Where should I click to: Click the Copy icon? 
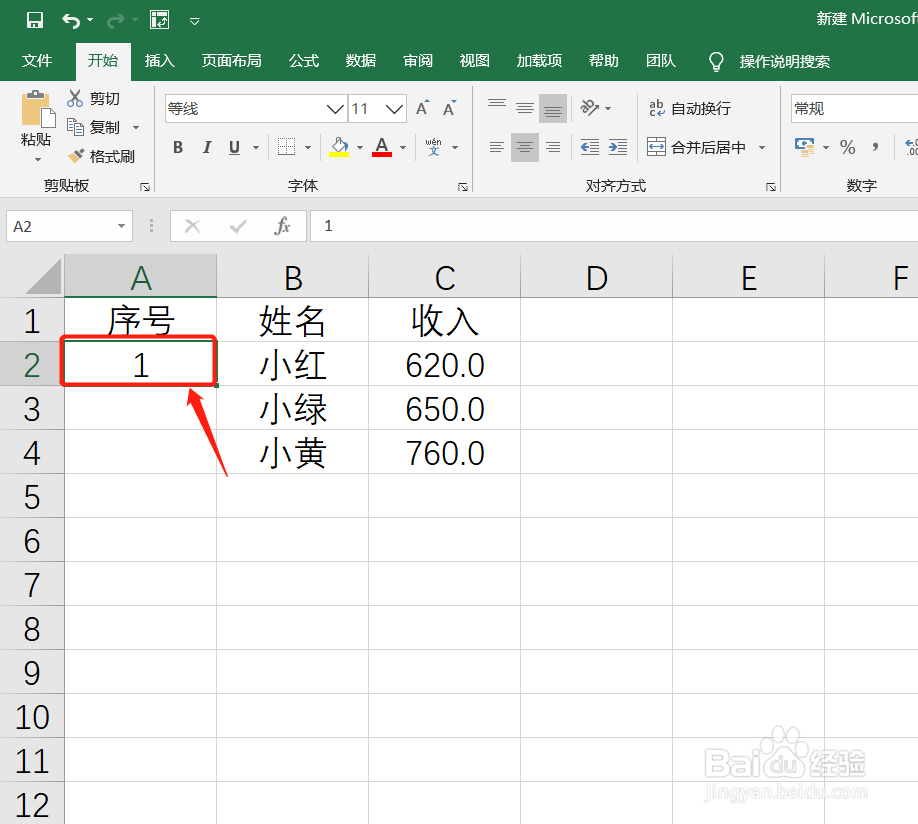coord(75,127)
